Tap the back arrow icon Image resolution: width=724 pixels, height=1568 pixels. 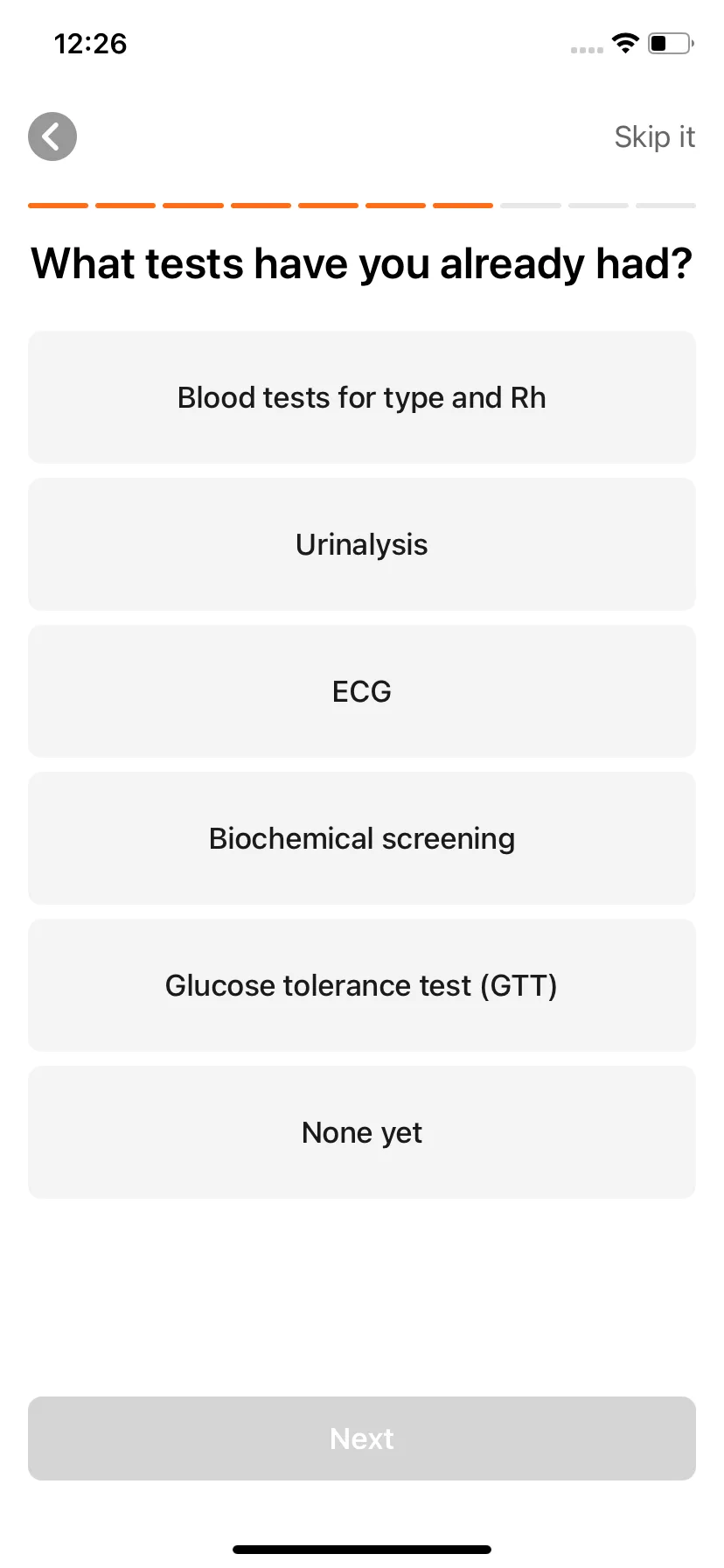click(x=52, y=136)
